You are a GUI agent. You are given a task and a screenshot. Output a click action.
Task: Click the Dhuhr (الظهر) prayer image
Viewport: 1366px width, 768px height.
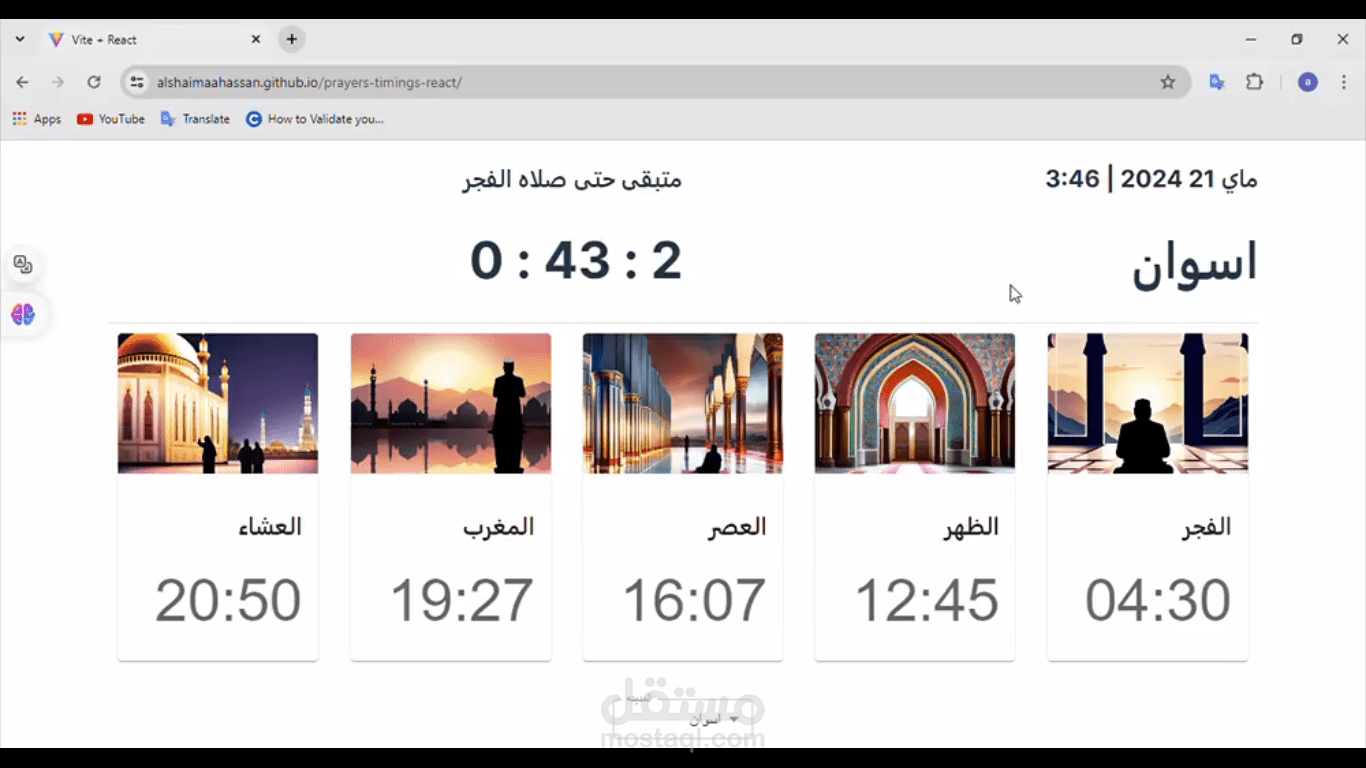coord(915,403)
